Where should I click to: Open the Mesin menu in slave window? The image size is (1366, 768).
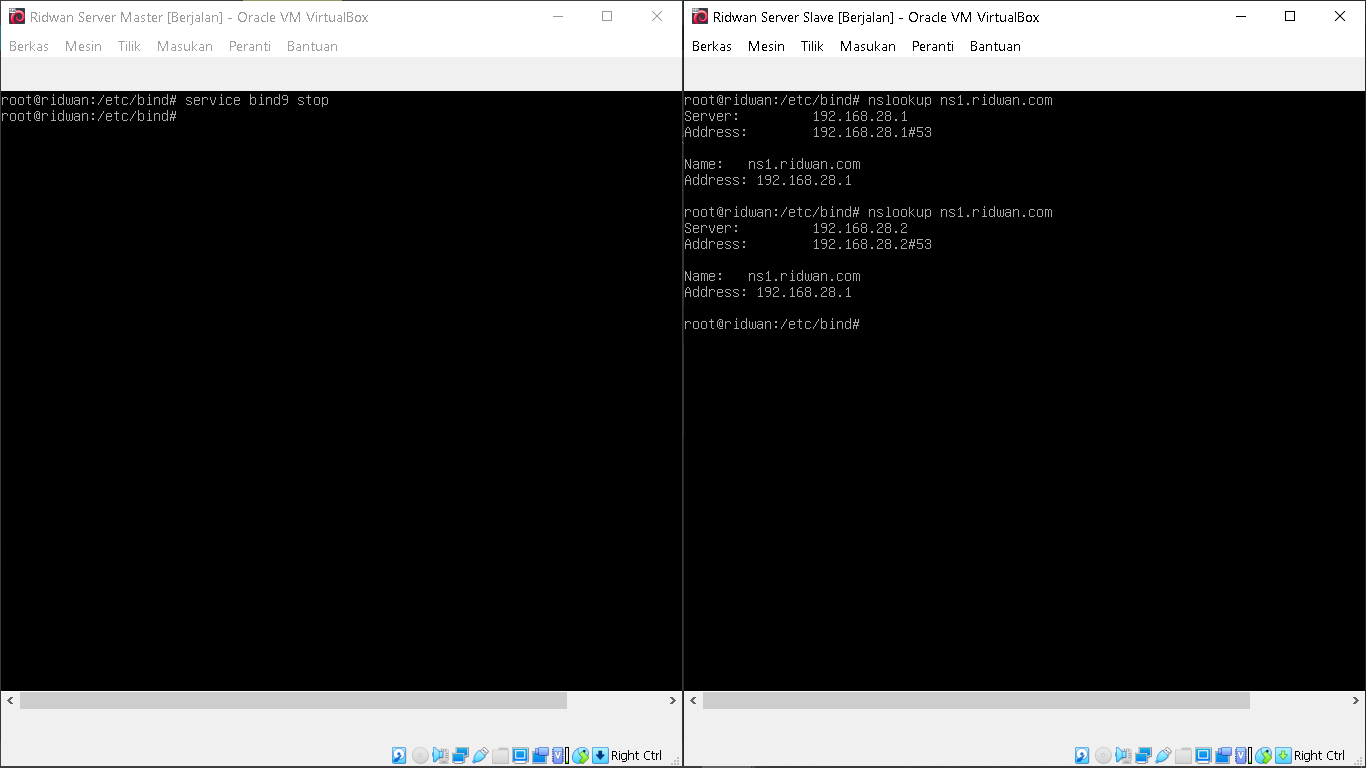(x=766, y=46)
